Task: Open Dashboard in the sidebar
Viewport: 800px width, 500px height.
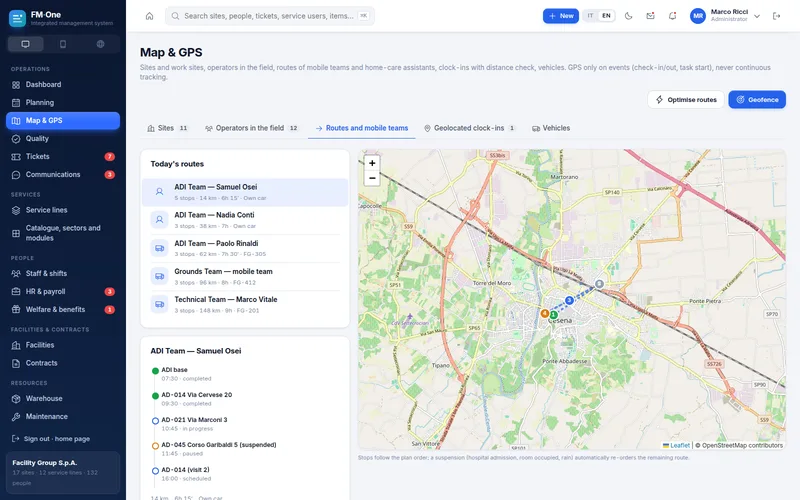Action: [63, 85]
